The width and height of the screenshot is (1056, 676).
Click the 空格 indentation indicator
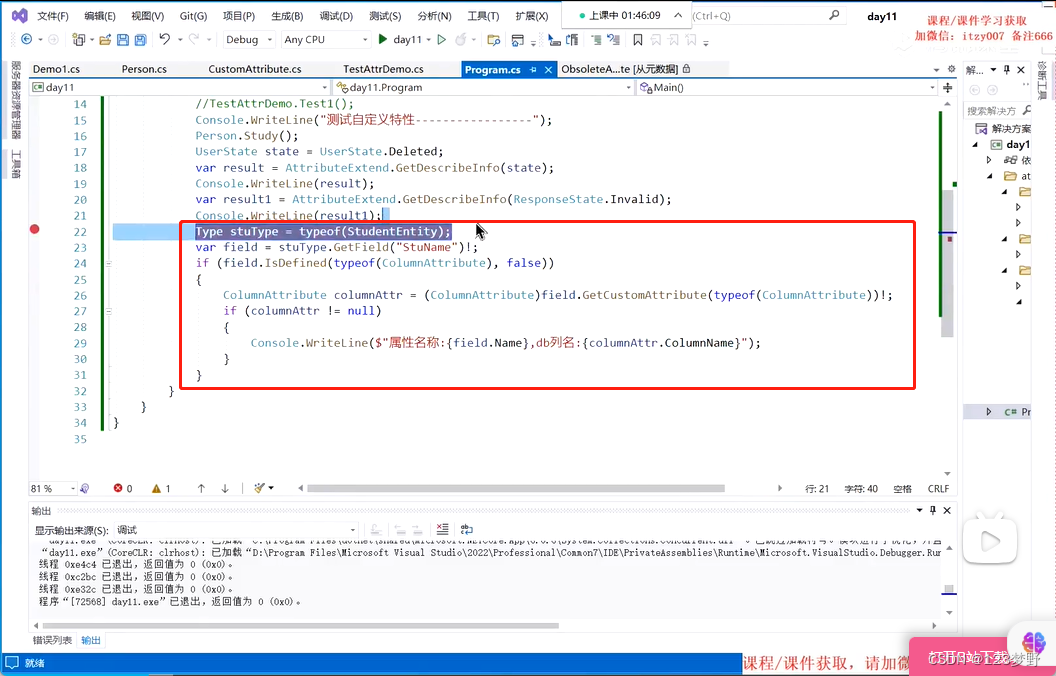902,489
